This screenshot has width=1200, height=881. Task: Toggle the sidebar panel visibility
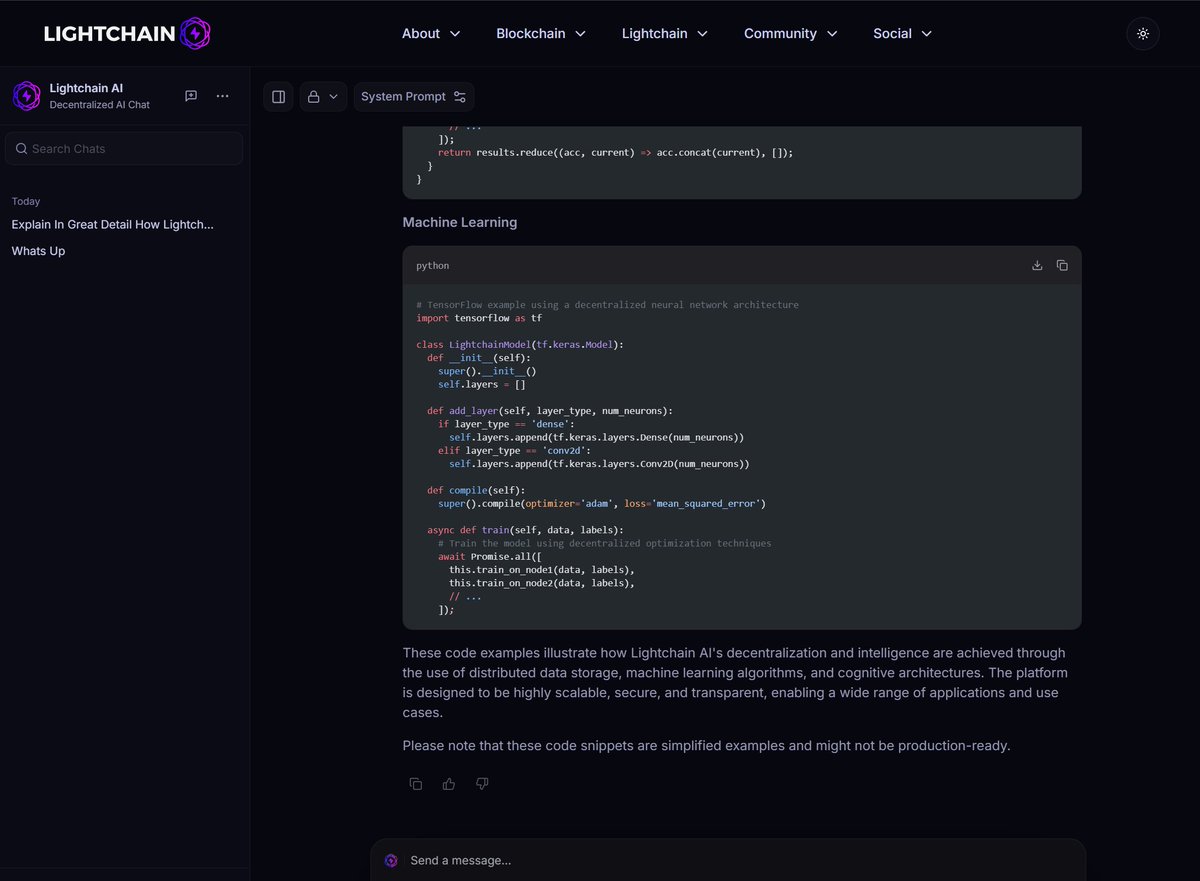(279, 97)
